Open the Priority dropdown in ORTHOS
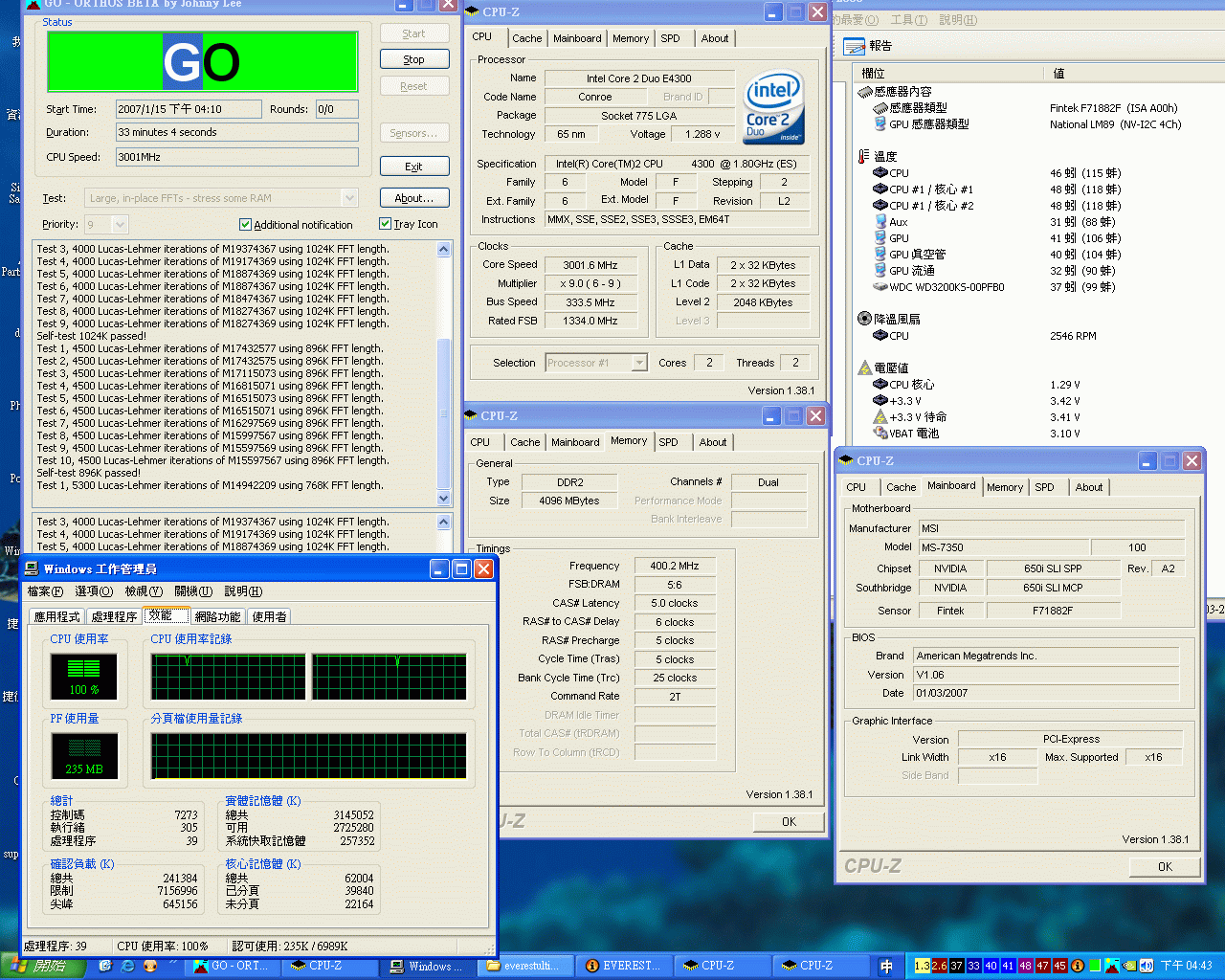The width and height of the screenshot is (1225, 980). click(x=120, y=224)
